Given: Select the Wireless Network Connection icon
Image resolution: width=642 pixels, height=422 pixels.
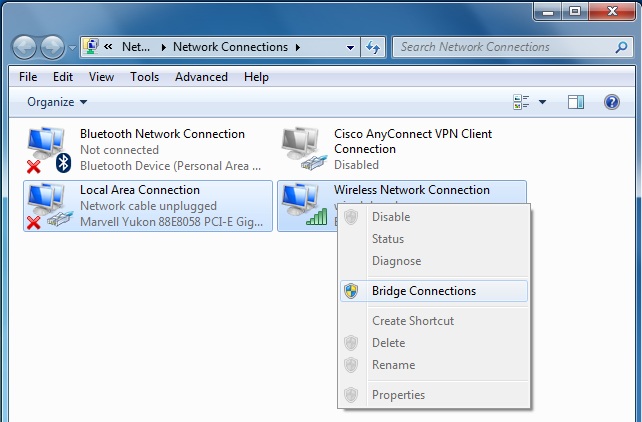Looking at the screenshot, I should [303, 205].
